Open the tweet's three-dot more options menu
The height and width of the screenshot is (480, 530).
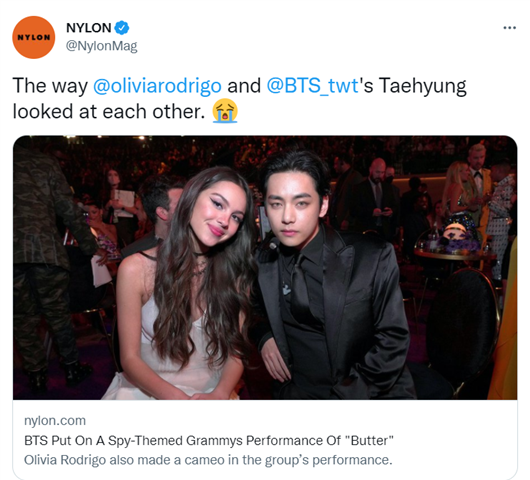[x=509, y=28]
